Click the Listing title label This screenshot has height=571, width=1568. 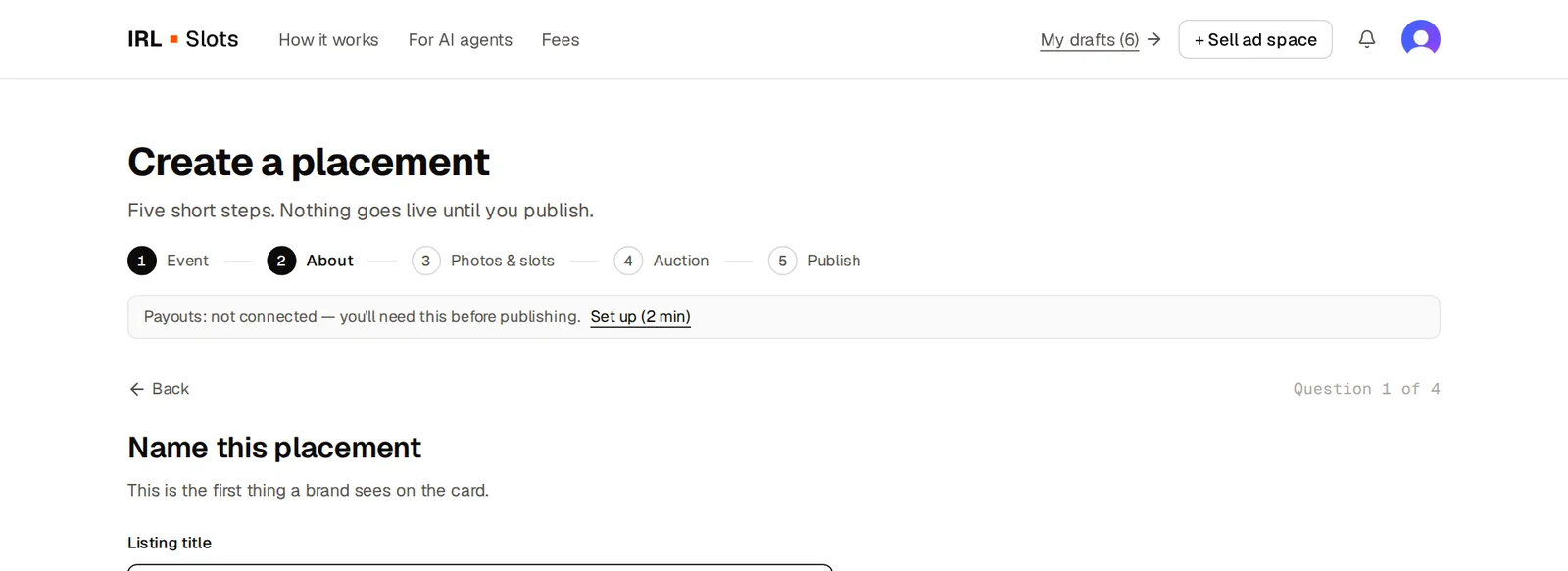[170, 543]
